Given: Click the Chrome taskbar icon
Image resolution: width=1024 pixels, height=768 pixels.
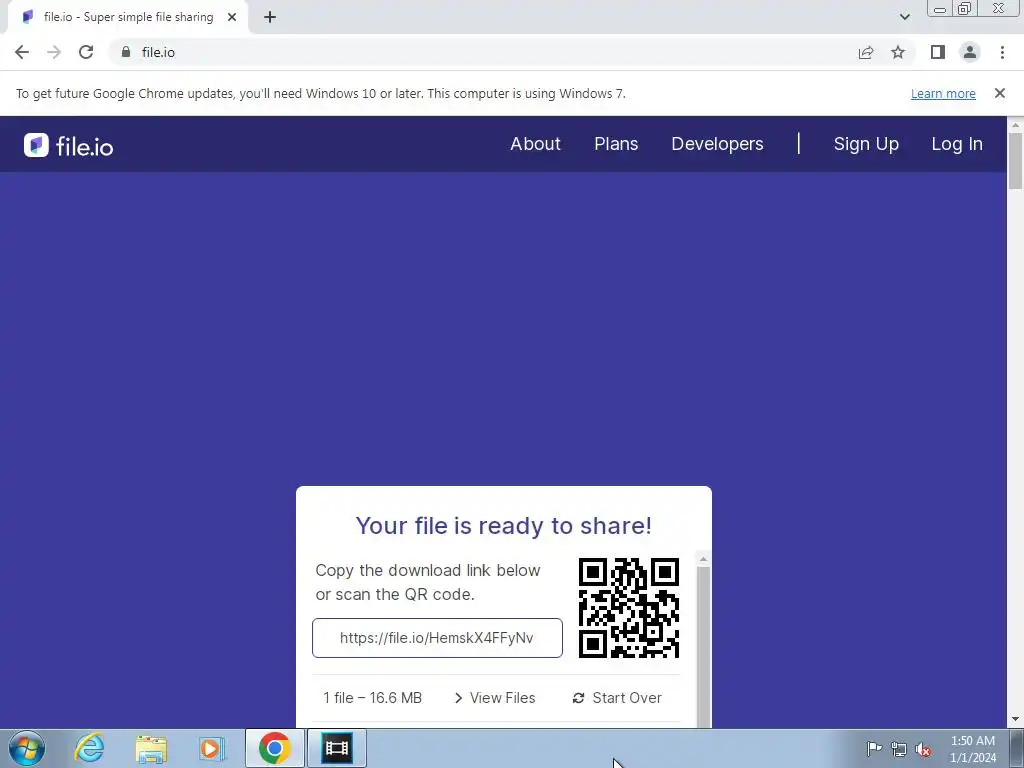Looking at the screenshot, I should click(x=274, y=748).
